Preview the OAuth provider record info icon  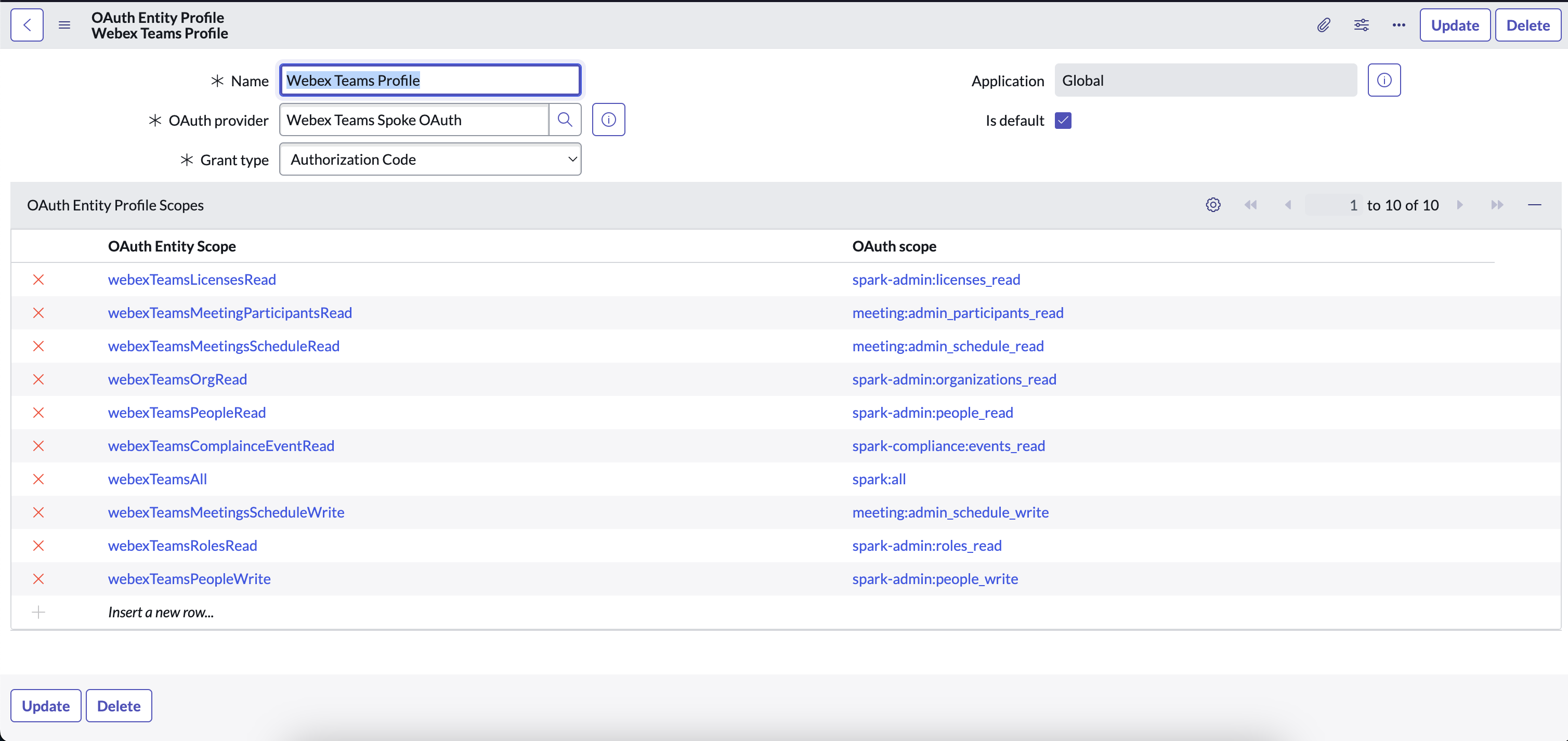(609, 120)
